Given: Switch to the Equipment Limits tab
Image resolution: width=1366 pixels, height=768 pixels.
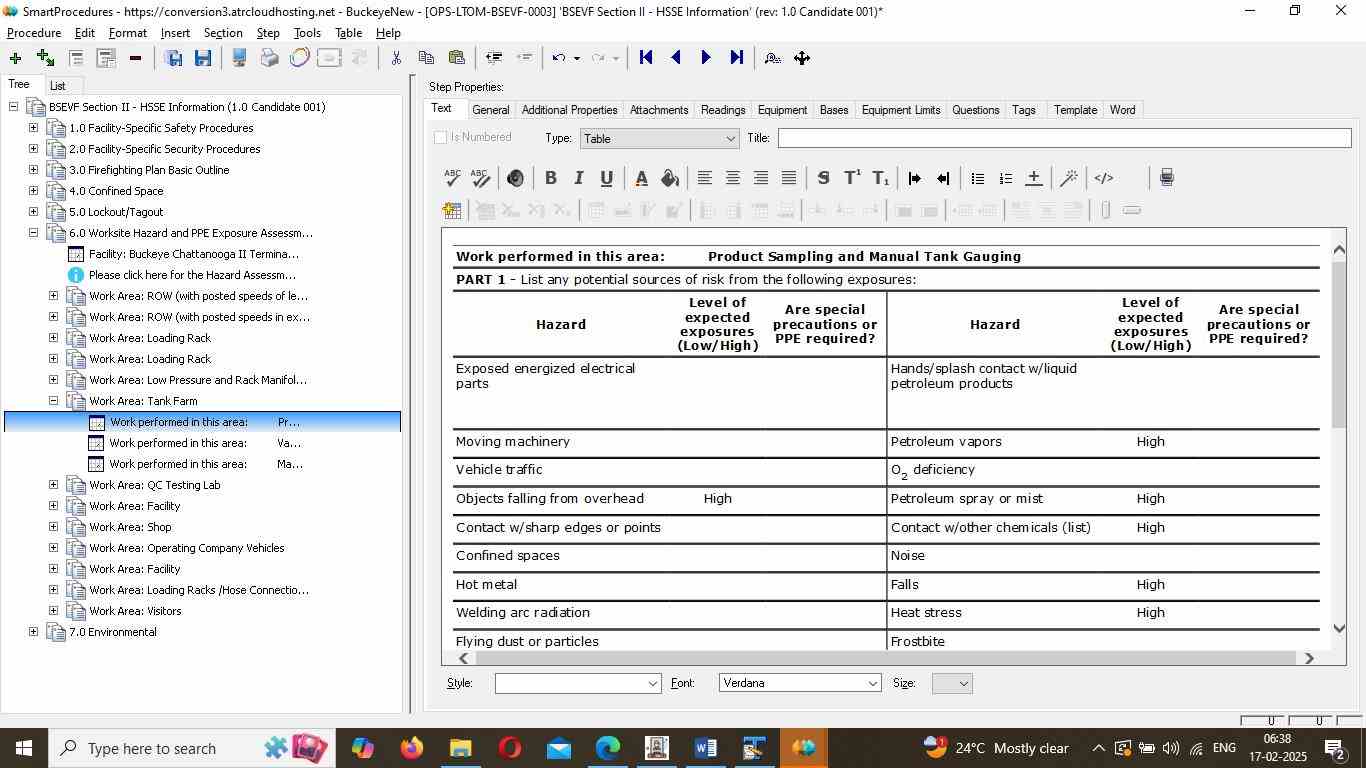Looking at the screenshot, I should click(900, 110).
